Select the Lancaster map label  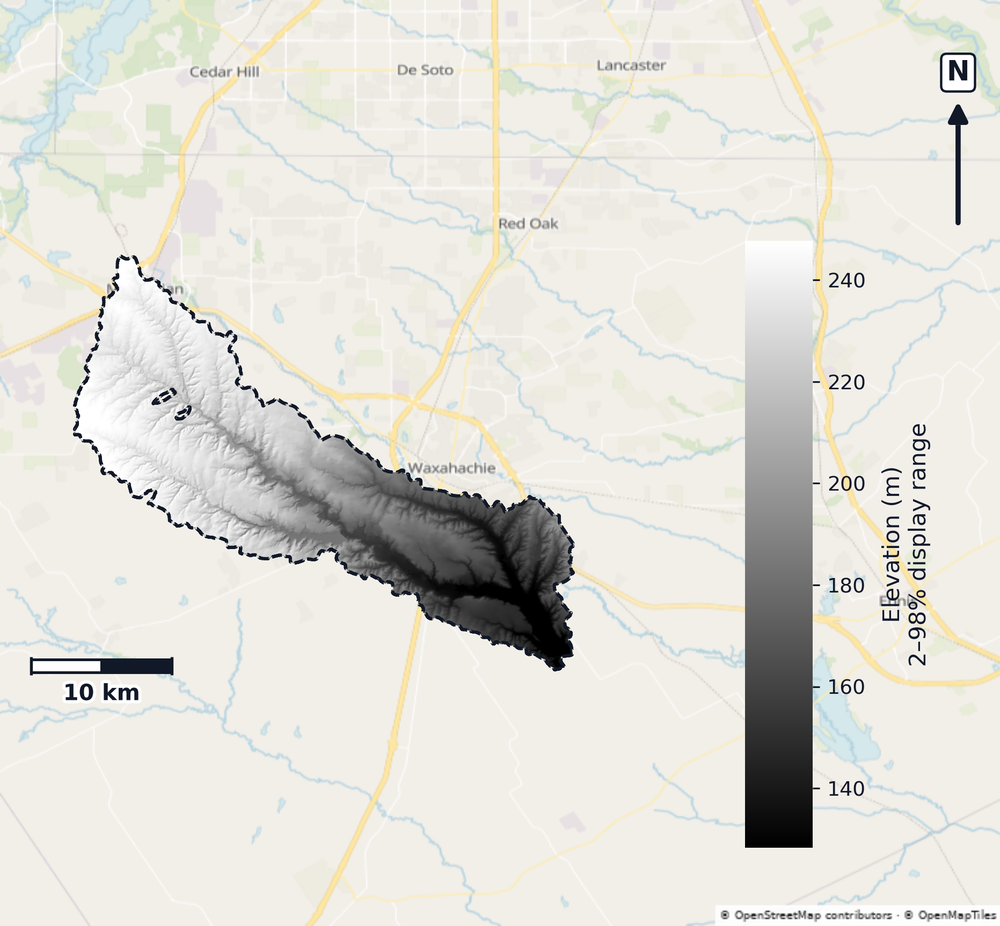(631, 66)
